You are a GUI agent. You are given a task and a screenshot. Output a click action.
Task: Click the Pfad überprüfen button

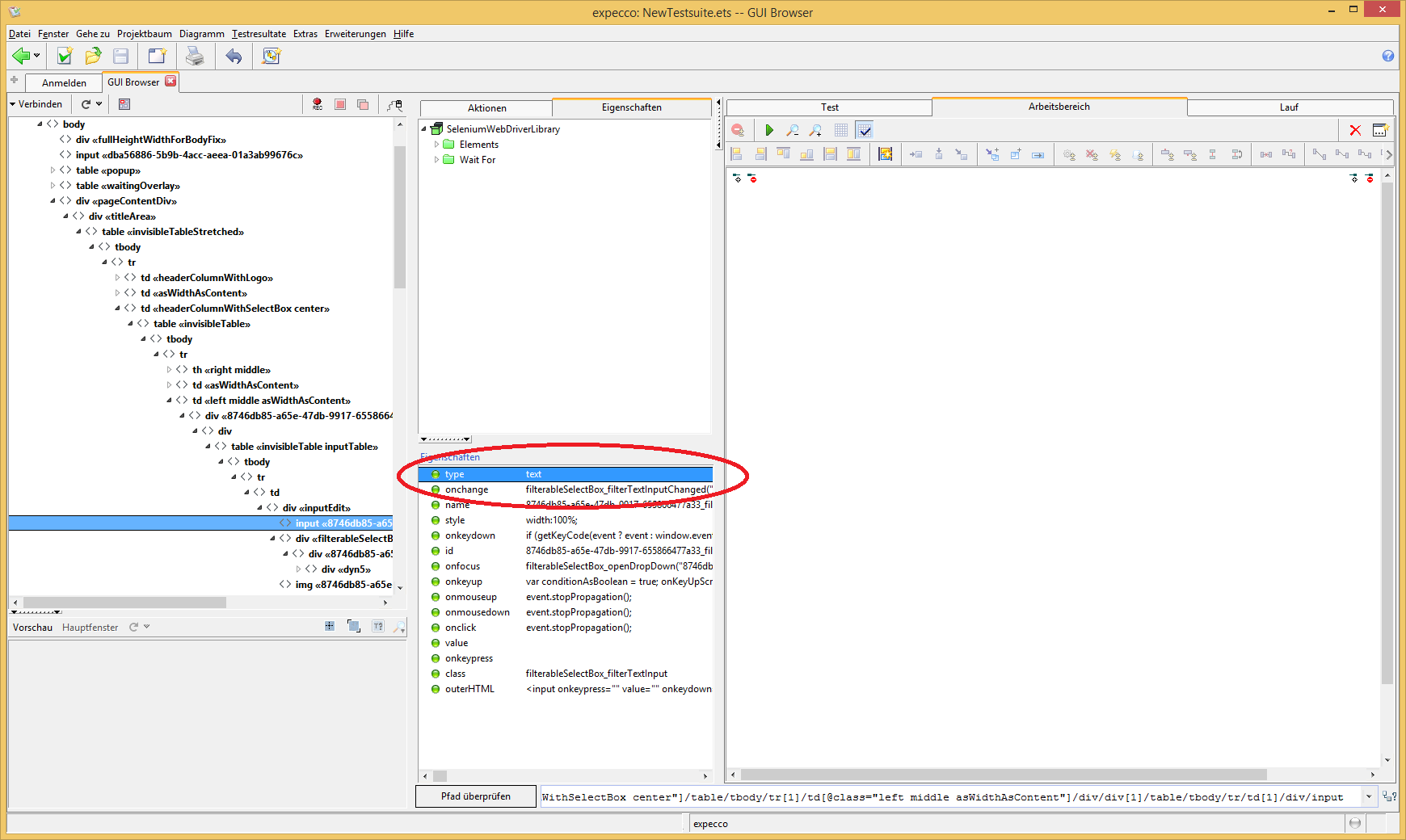click(x=476, y=796)
